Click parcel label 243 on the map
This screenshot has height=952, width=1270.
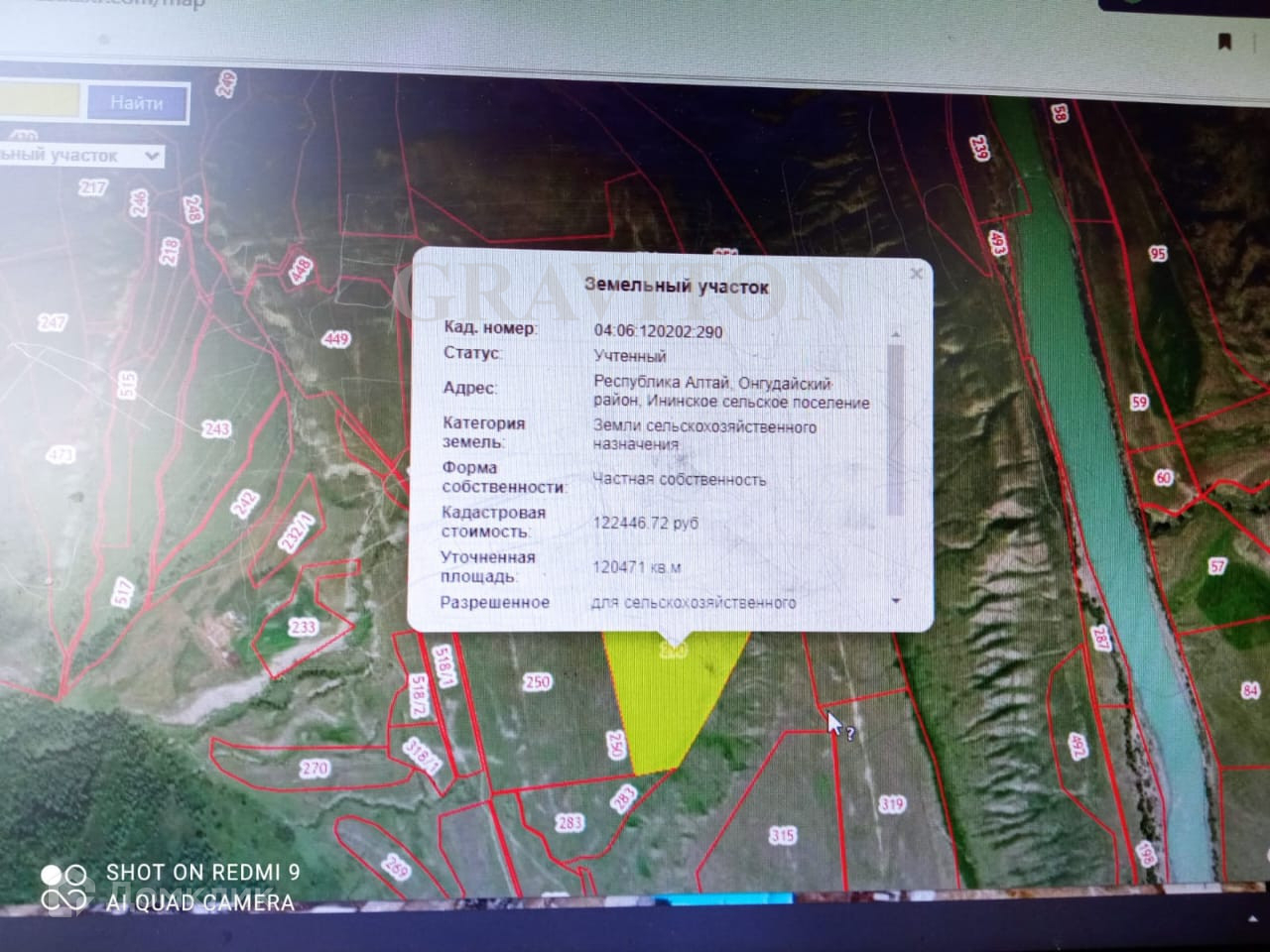pyautogui.click(x=216, y=429)
